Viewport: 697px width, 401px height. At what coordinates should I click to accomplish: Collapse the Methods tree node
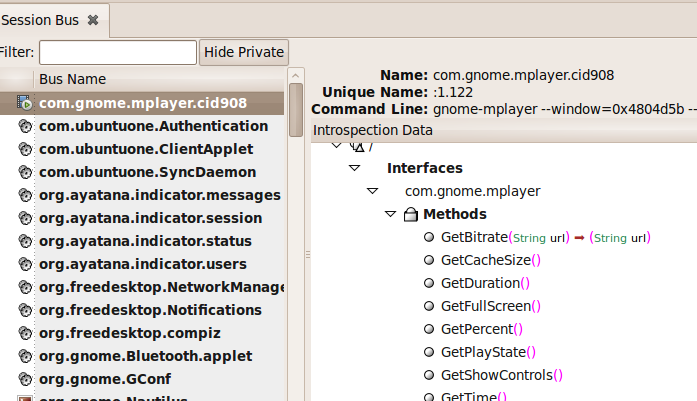point(390,214)
